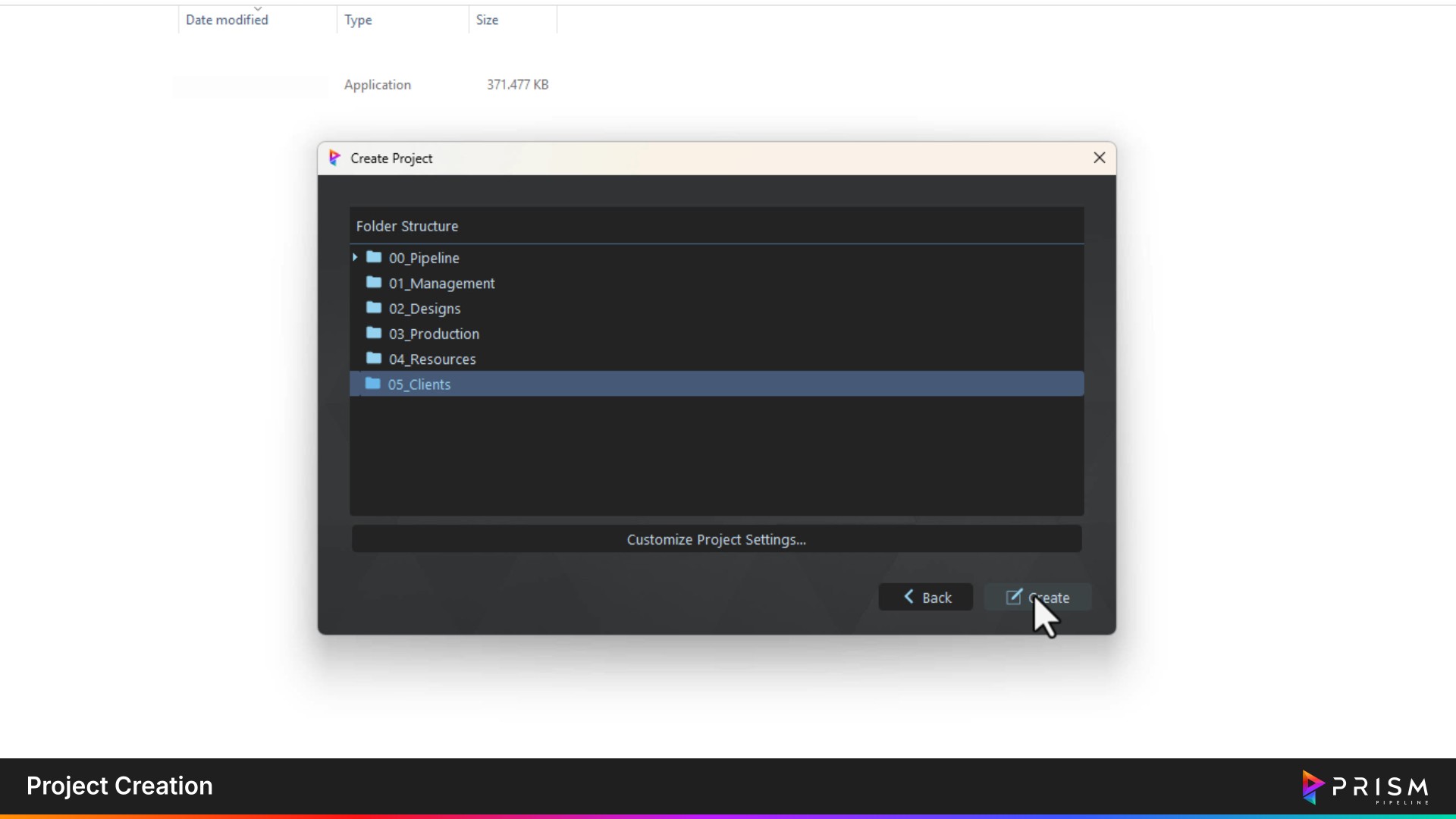1456x819 pixels.
Task: Click the 371.477 KB size cell
Action: tap(518, 85)
